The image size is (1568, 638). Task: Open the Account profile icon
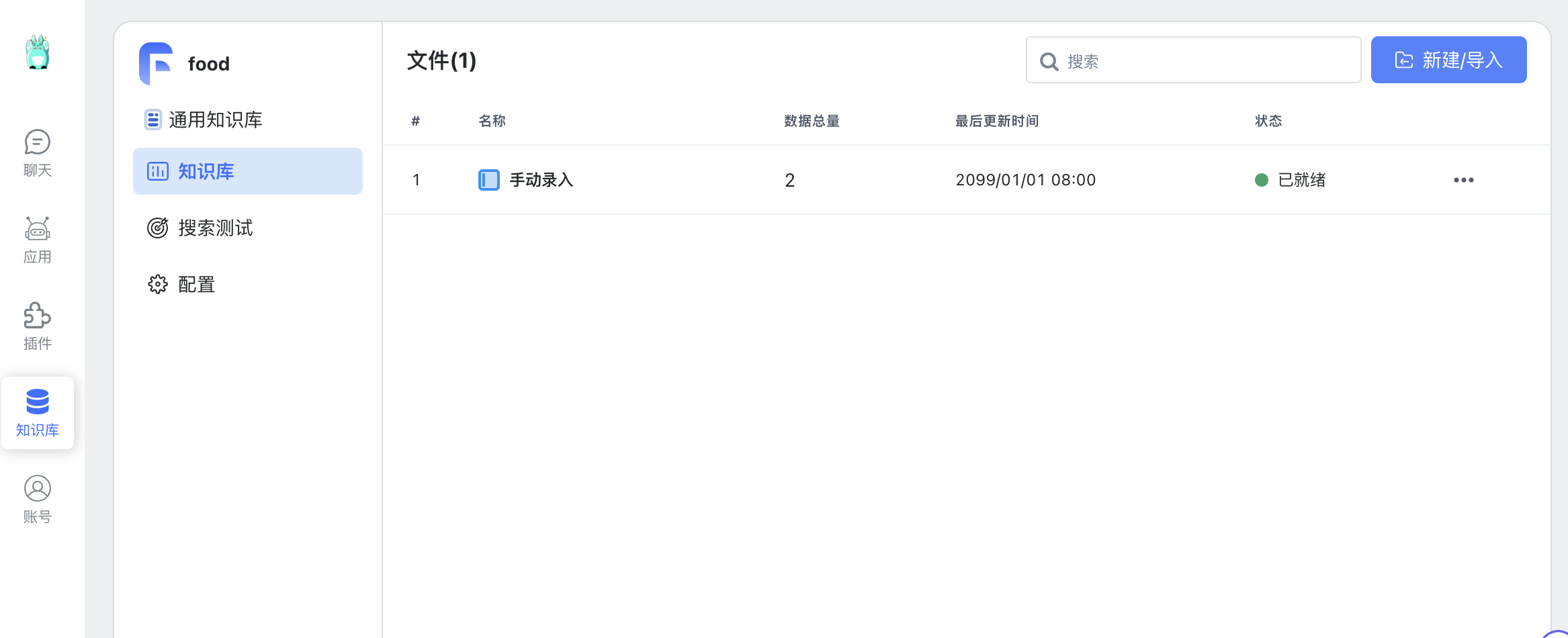tap(38, 499)
